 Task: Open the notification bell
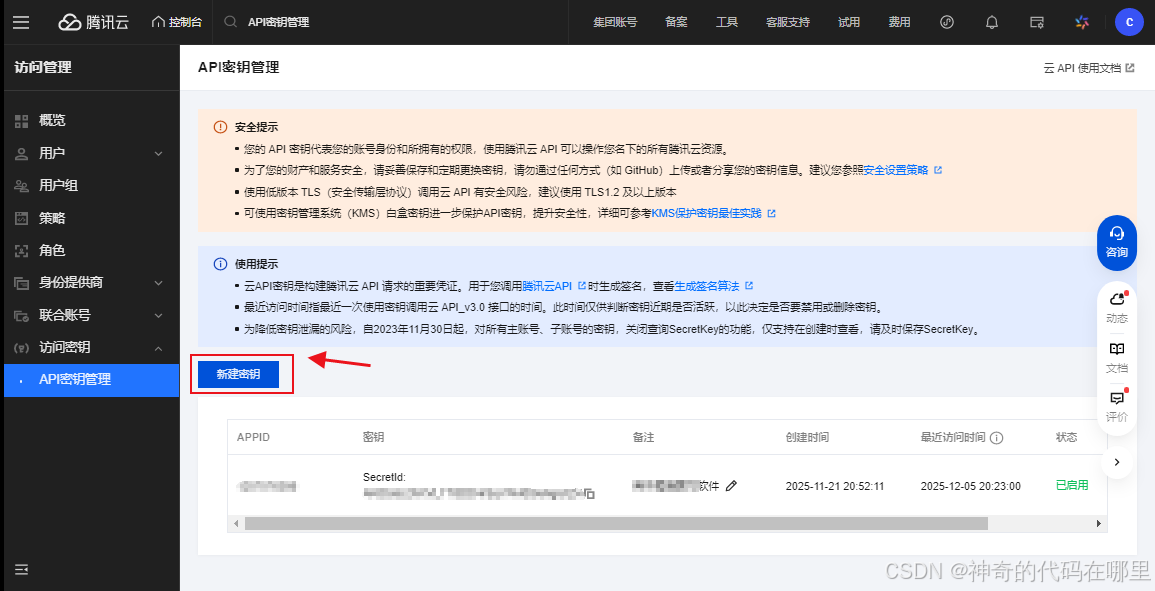[x=991, y=21]
